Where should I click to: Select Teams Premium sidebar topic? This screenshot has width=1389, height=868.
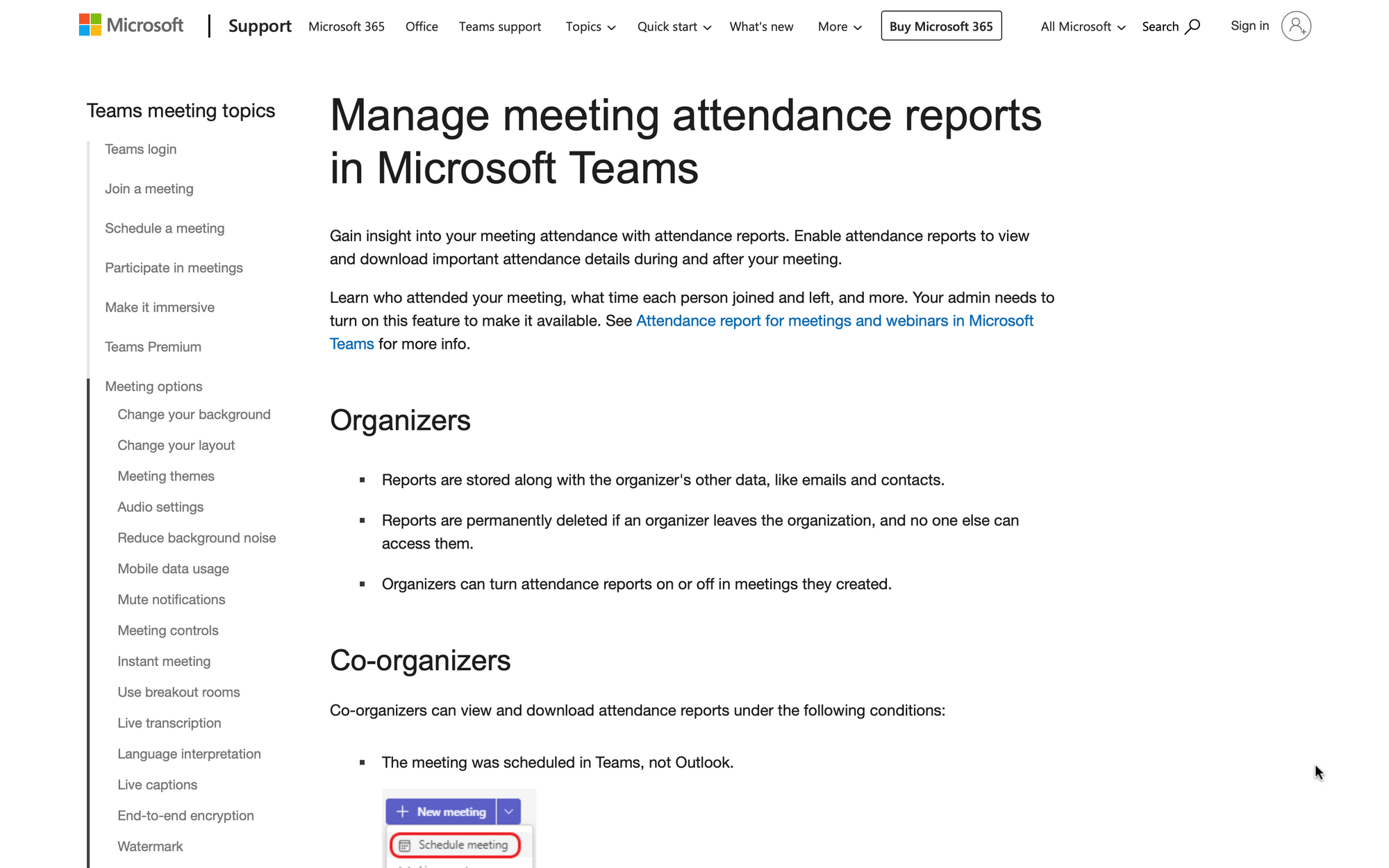coord(152,346)
